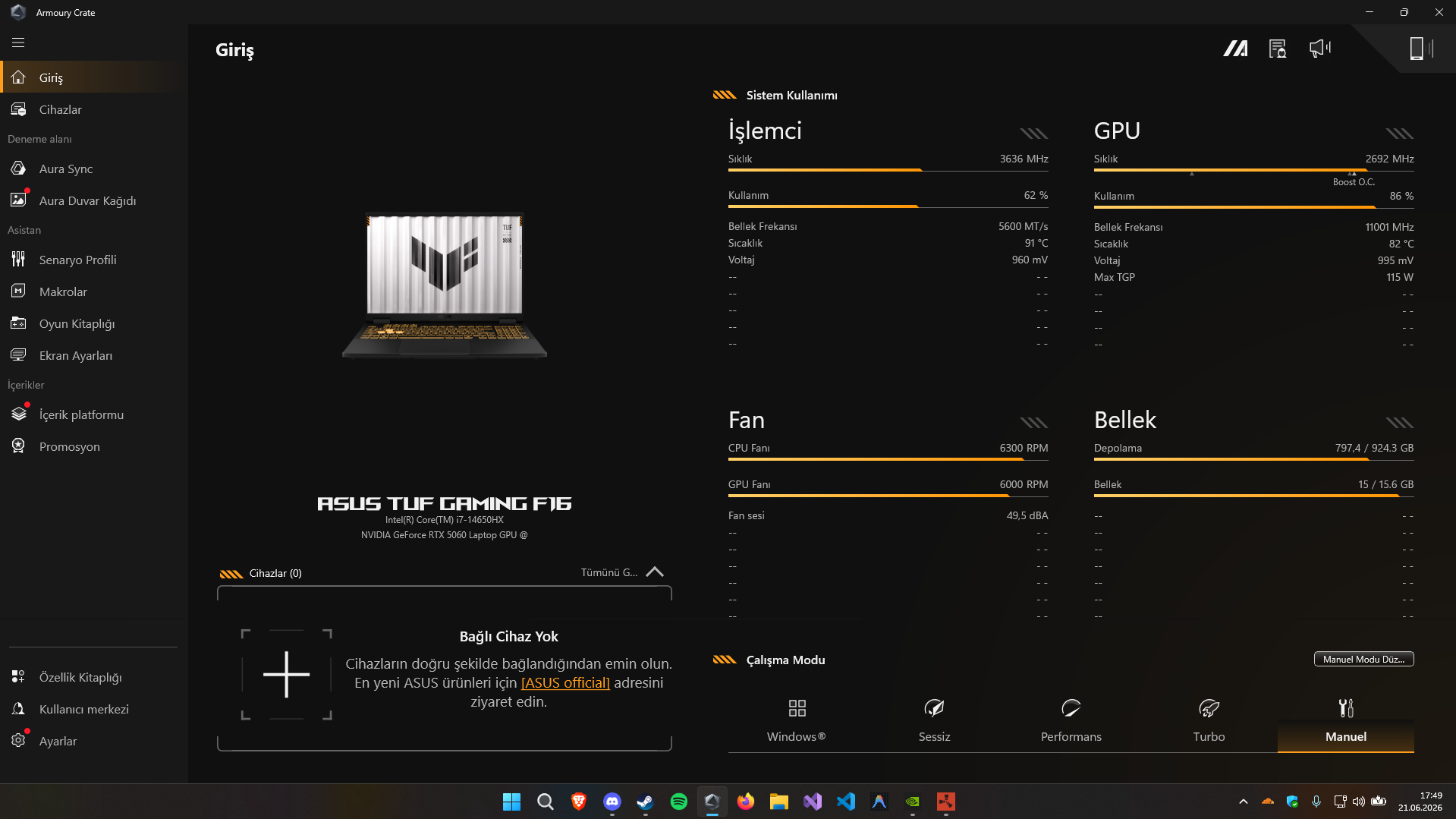
Task: Click the add device plus box
Action: [287, 674]
